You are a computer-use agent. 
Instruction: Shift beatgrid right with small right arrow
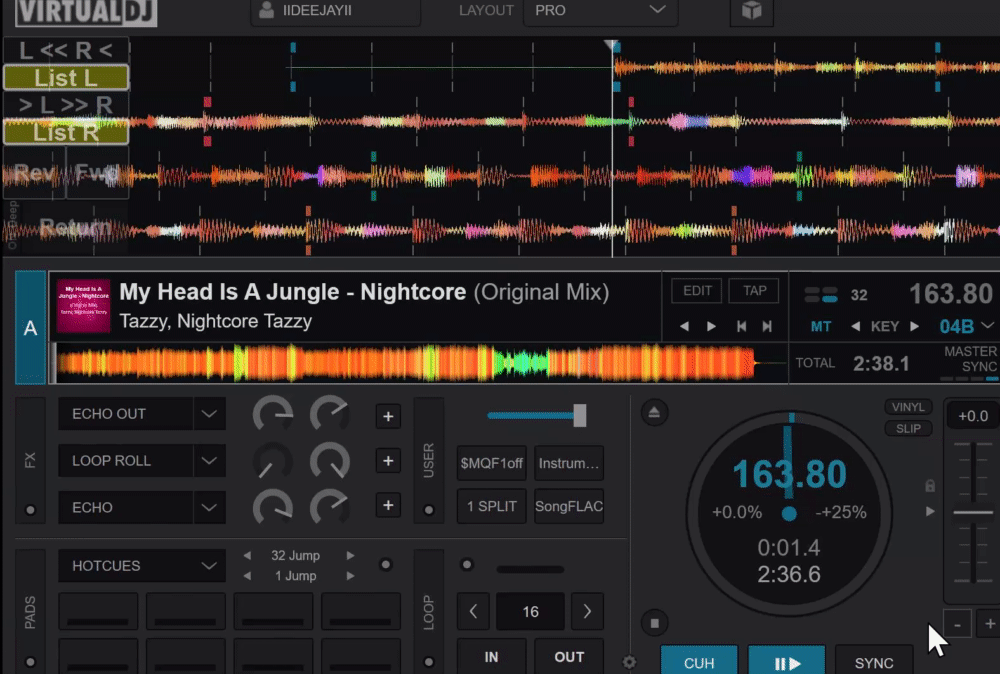[x=711, y=326]
